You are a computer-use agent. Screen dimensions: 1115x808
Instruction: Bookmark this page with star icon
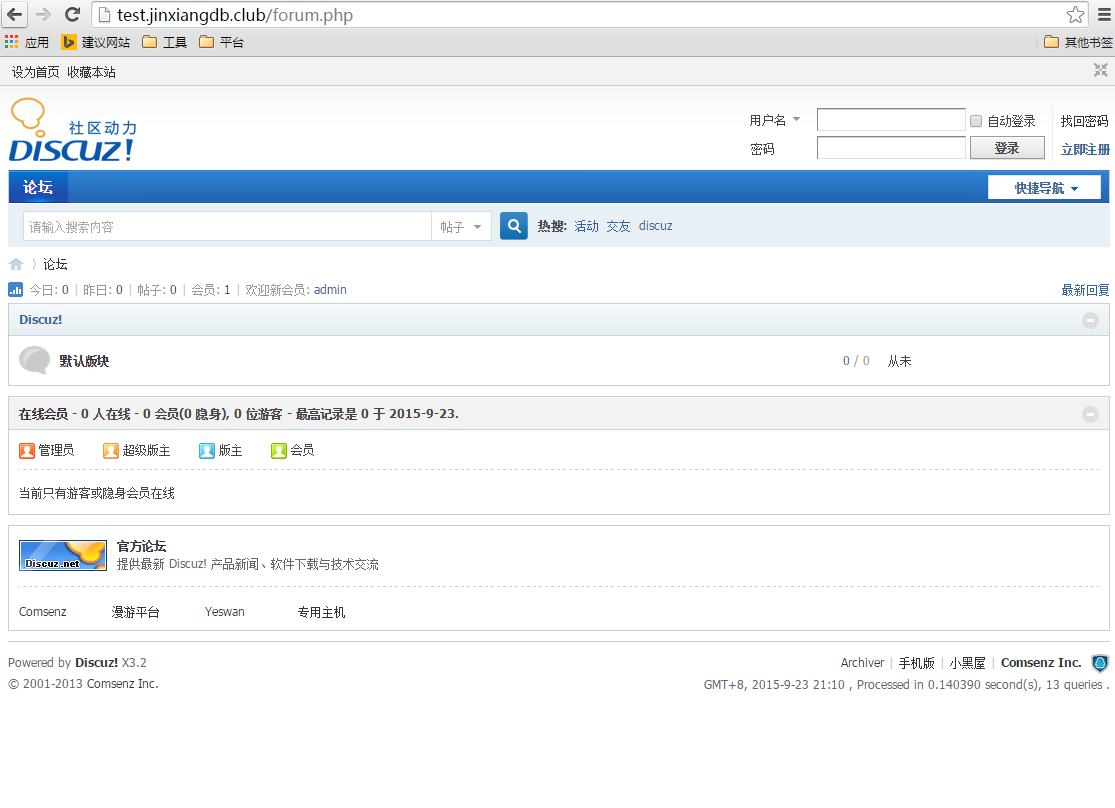pyautogui.click(x=1075, y=15)
